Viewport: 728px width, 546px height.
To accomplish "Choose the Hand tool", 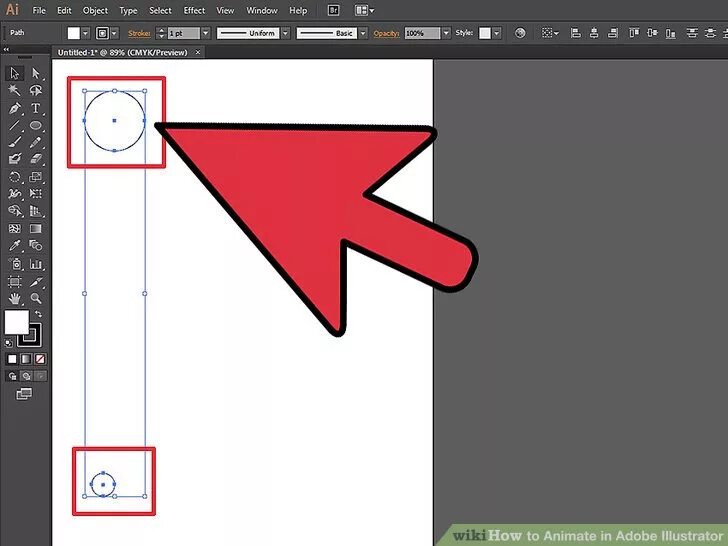I will (x=14, y=298).
